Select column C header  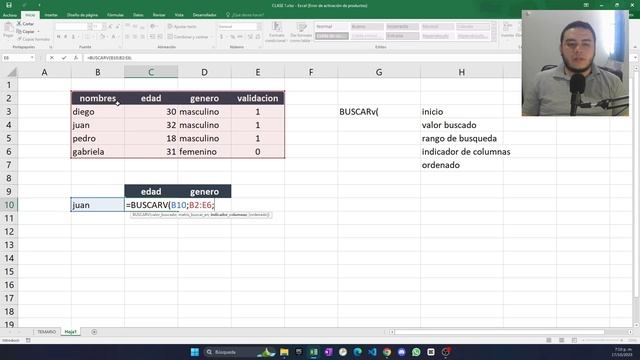click(x=151, y=72)
